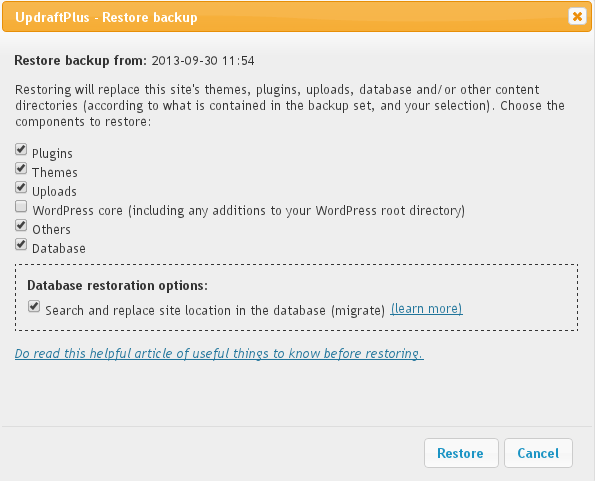Image resolution: width=595 pixels, height=481 pixels.
Task: Open the helpful article link about restoring
Action: tap(219, 354)
